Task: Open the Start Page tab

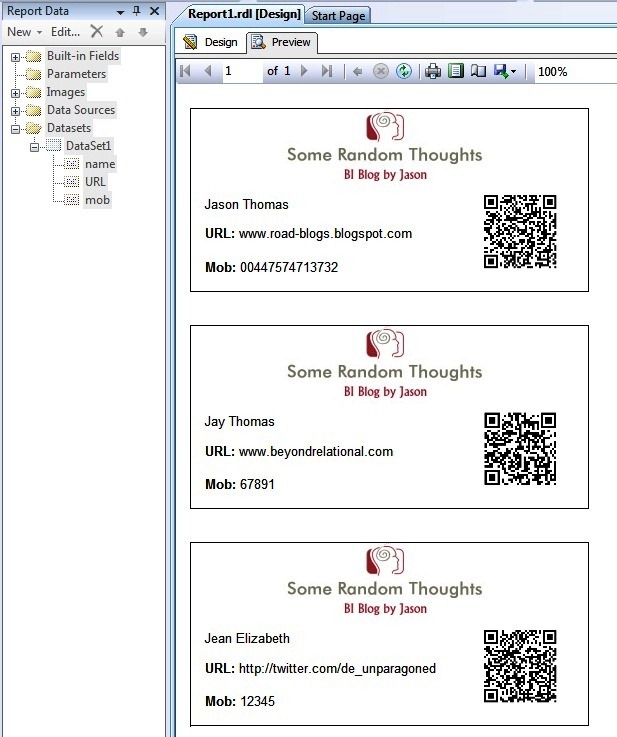Action: coord(338,16)
